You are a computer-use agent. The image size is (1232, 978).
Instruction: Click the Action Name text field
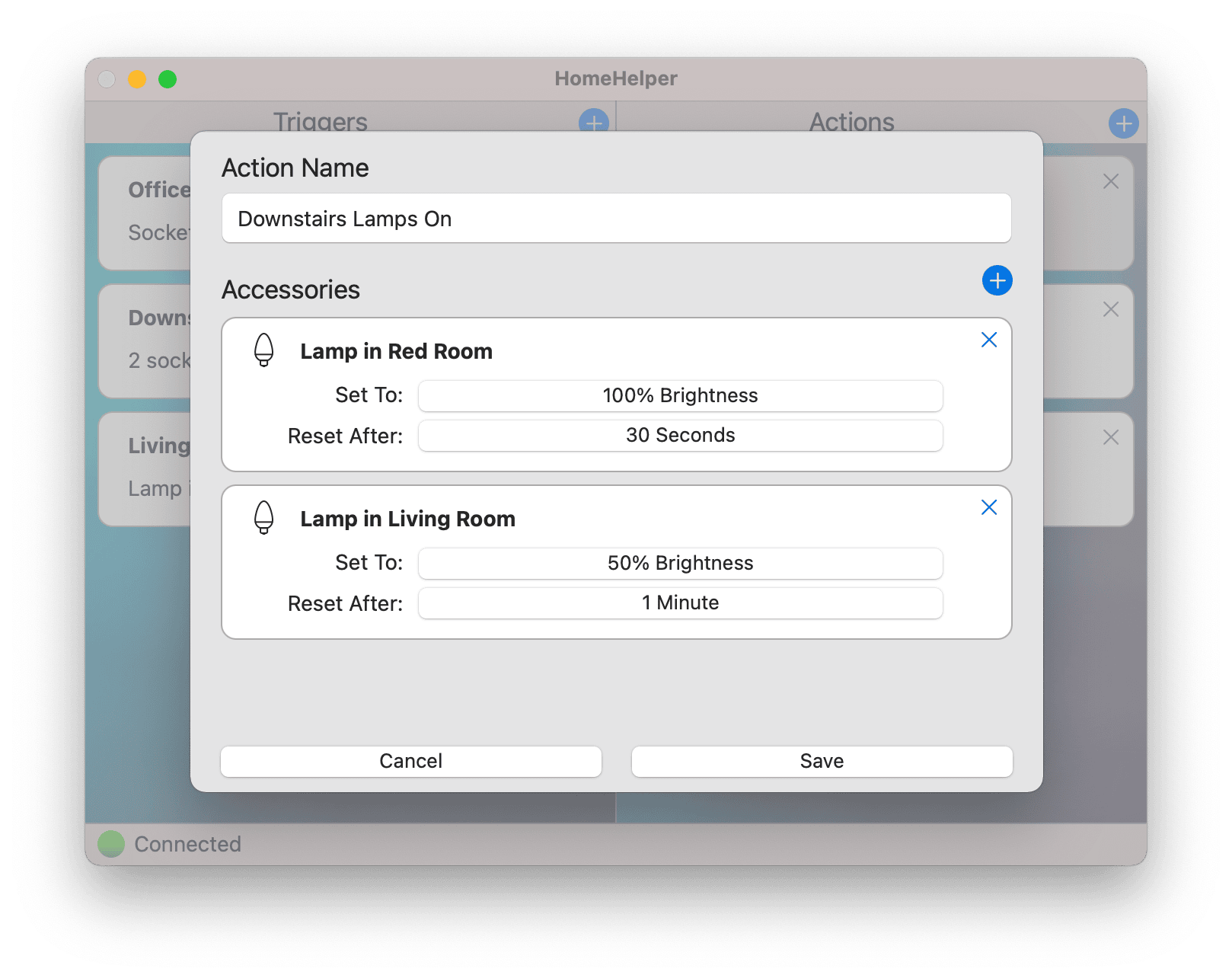coord(615,219)
